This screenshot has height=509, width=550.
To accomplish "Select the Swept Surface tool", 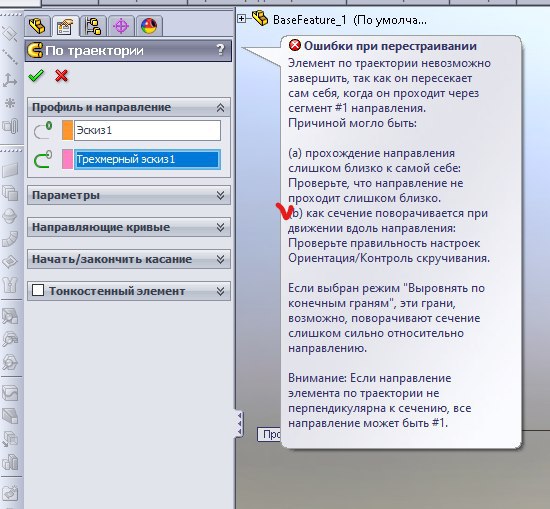I will coord(10,239).
